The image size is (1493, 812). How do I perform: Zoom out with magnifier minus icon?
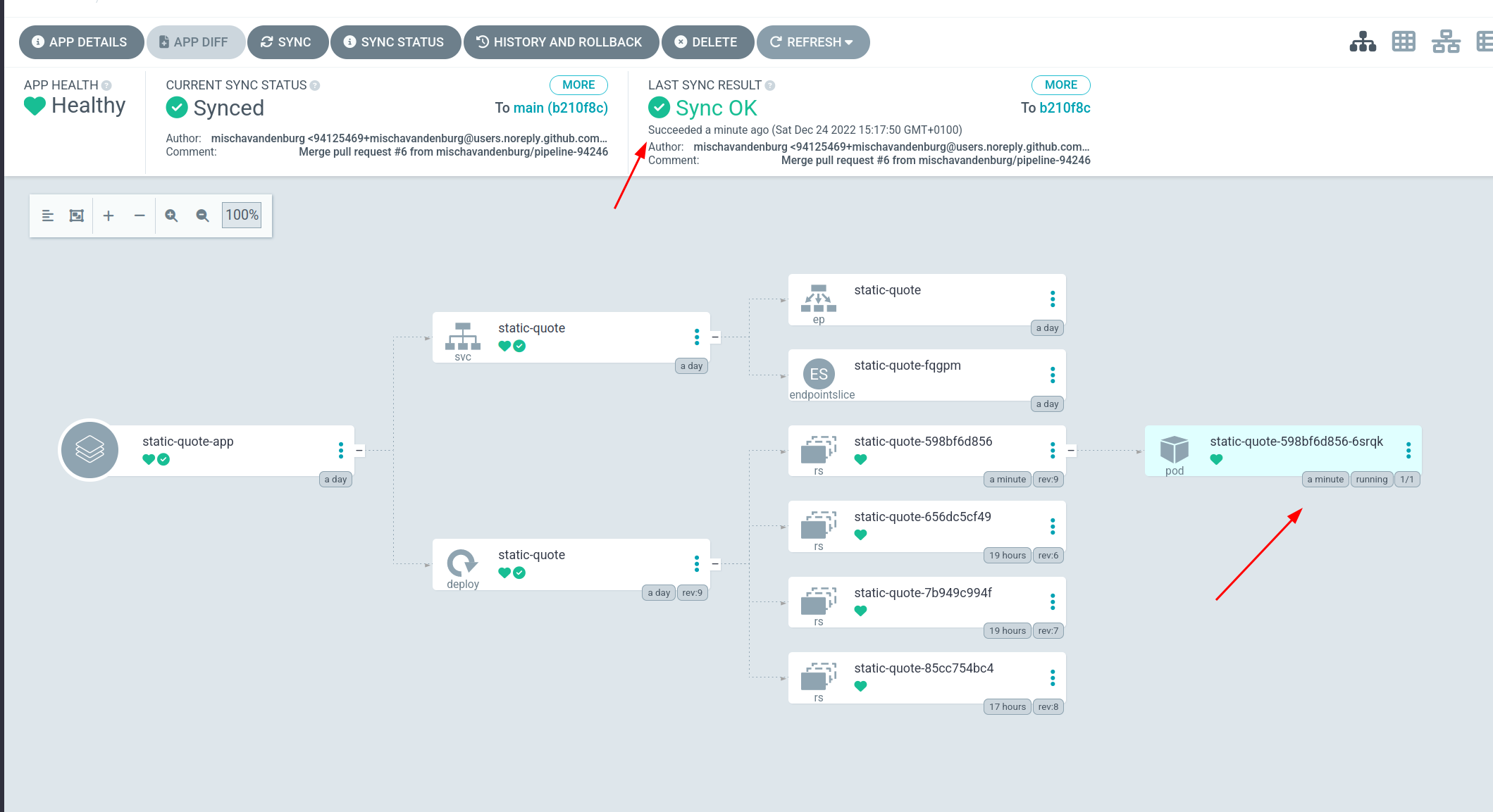point(202,216)
